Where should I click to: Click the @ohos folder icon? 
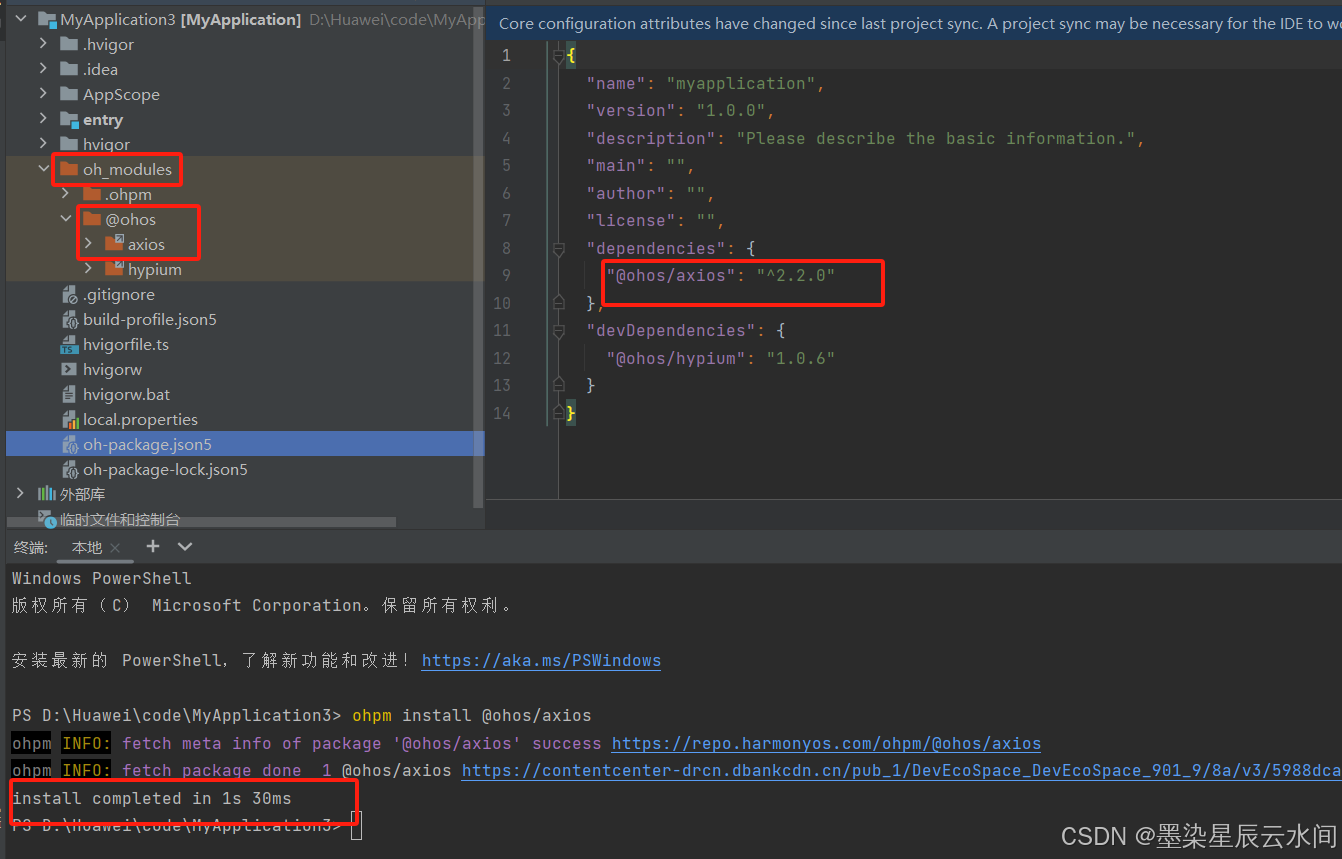[92, 219]
